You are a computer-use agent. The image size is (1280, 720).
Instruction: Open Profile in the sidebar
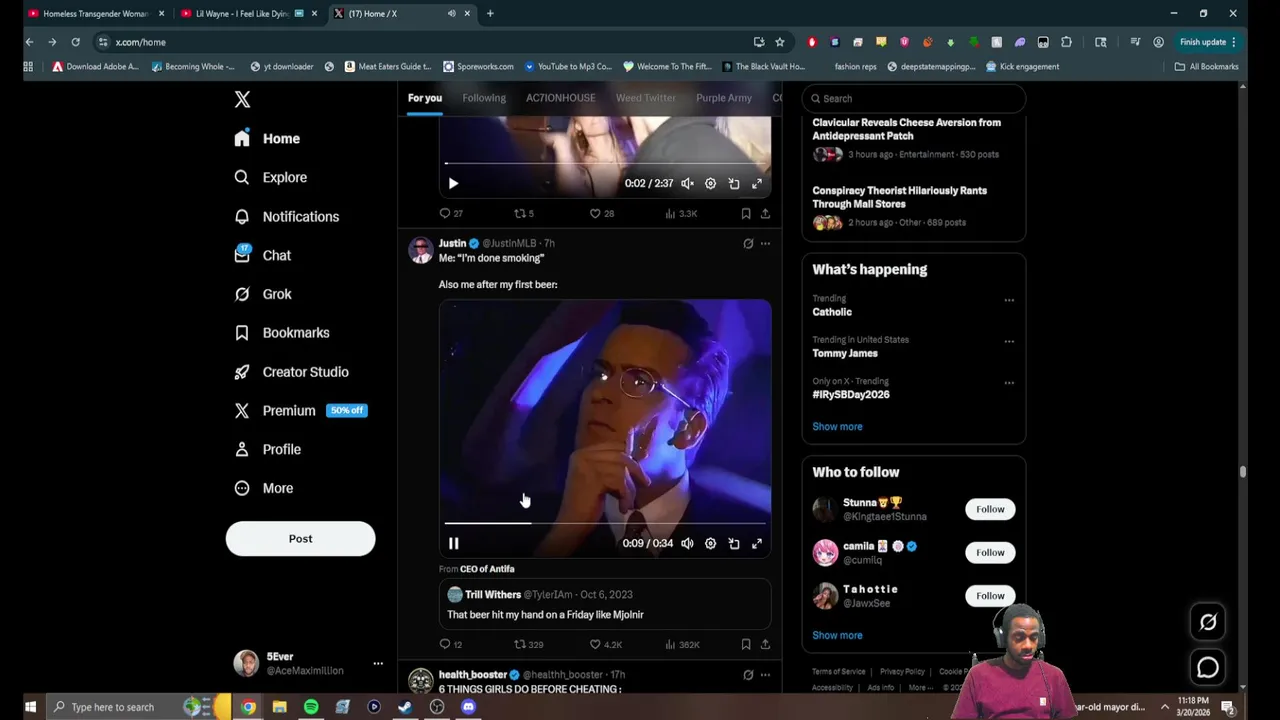[x=267, y=449]
